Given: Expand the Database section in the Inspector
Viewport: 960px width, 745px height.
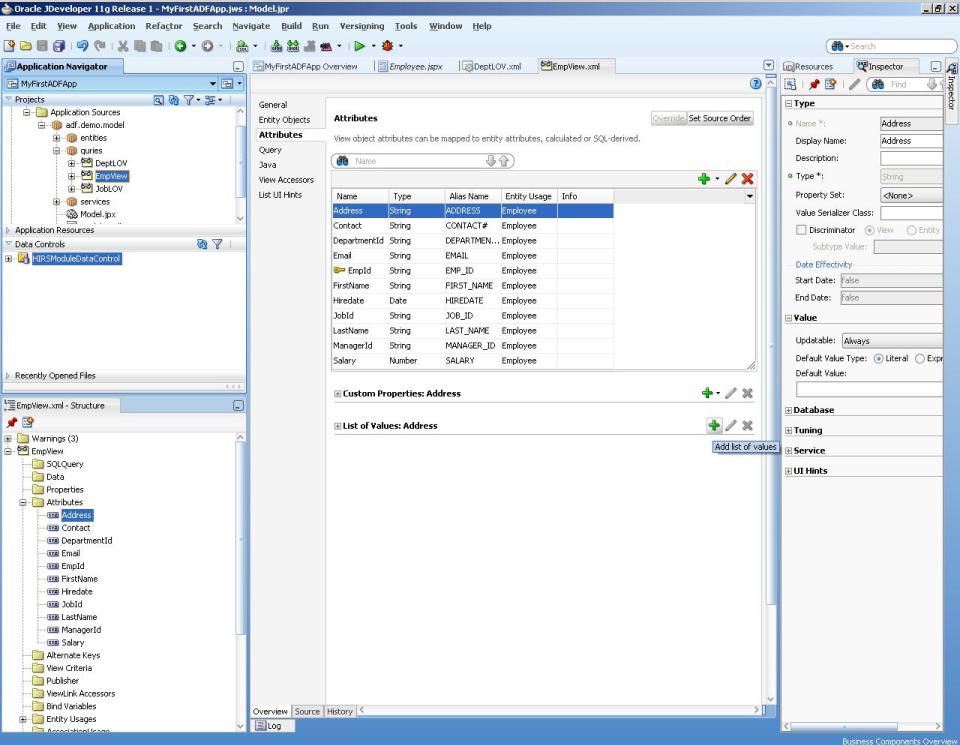Looking at the screenshot, I should coord(790,409).
